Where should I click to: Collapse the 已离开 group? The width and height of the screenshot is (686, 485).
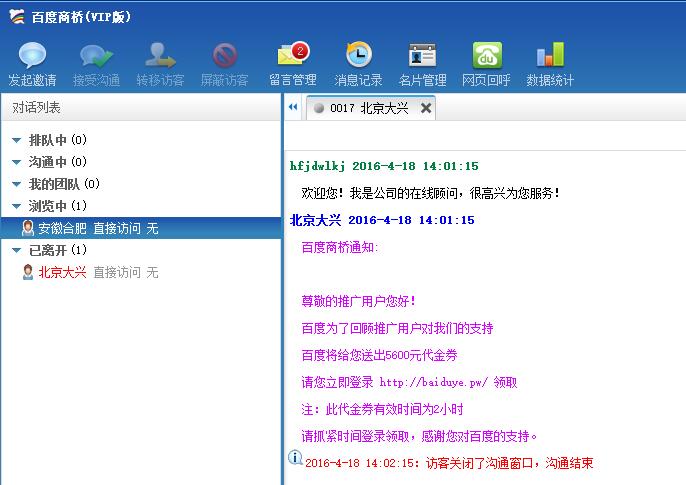click(x=17, y=250)
